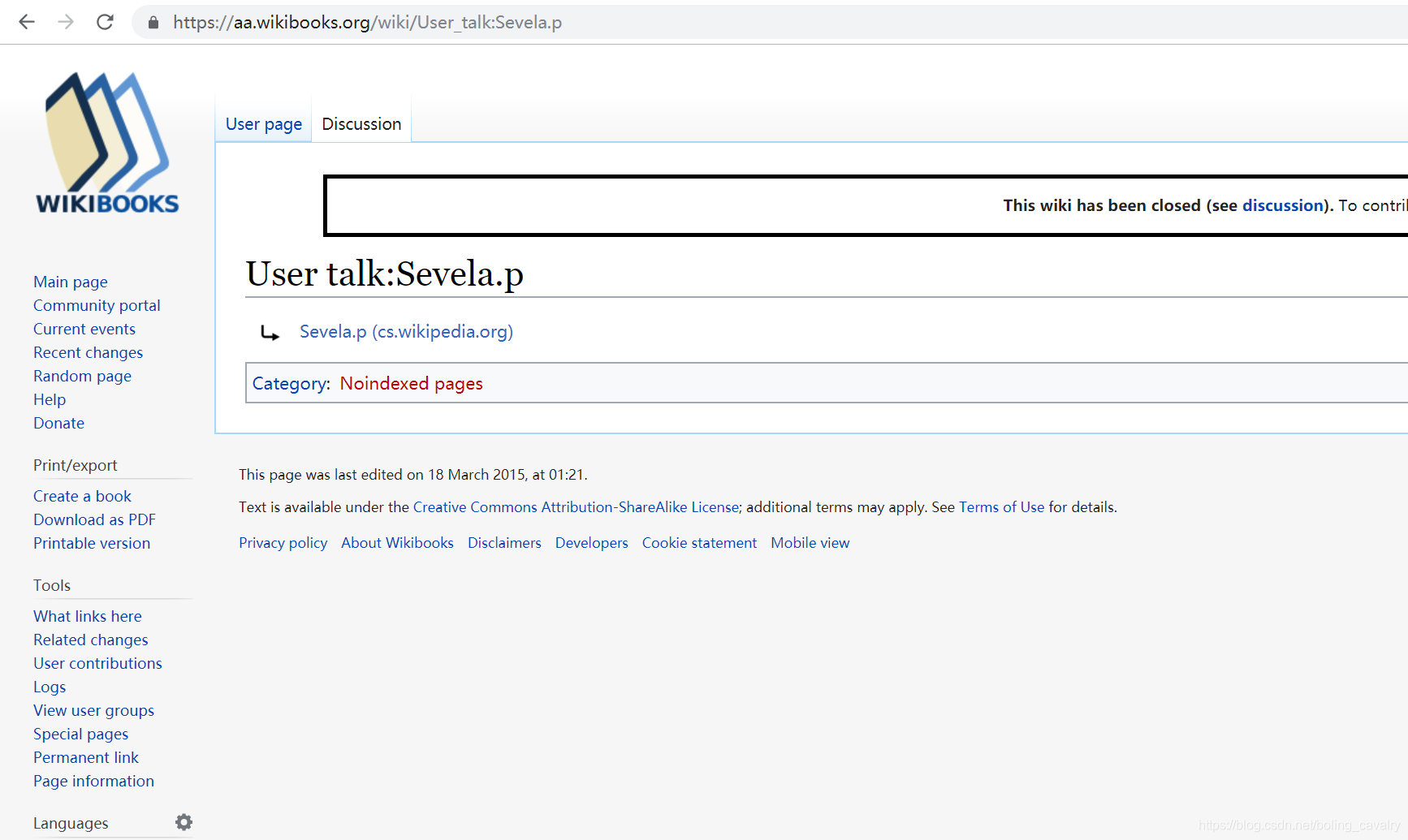
Task: Click the Wikibooks logo
Action: click(107, 143)
